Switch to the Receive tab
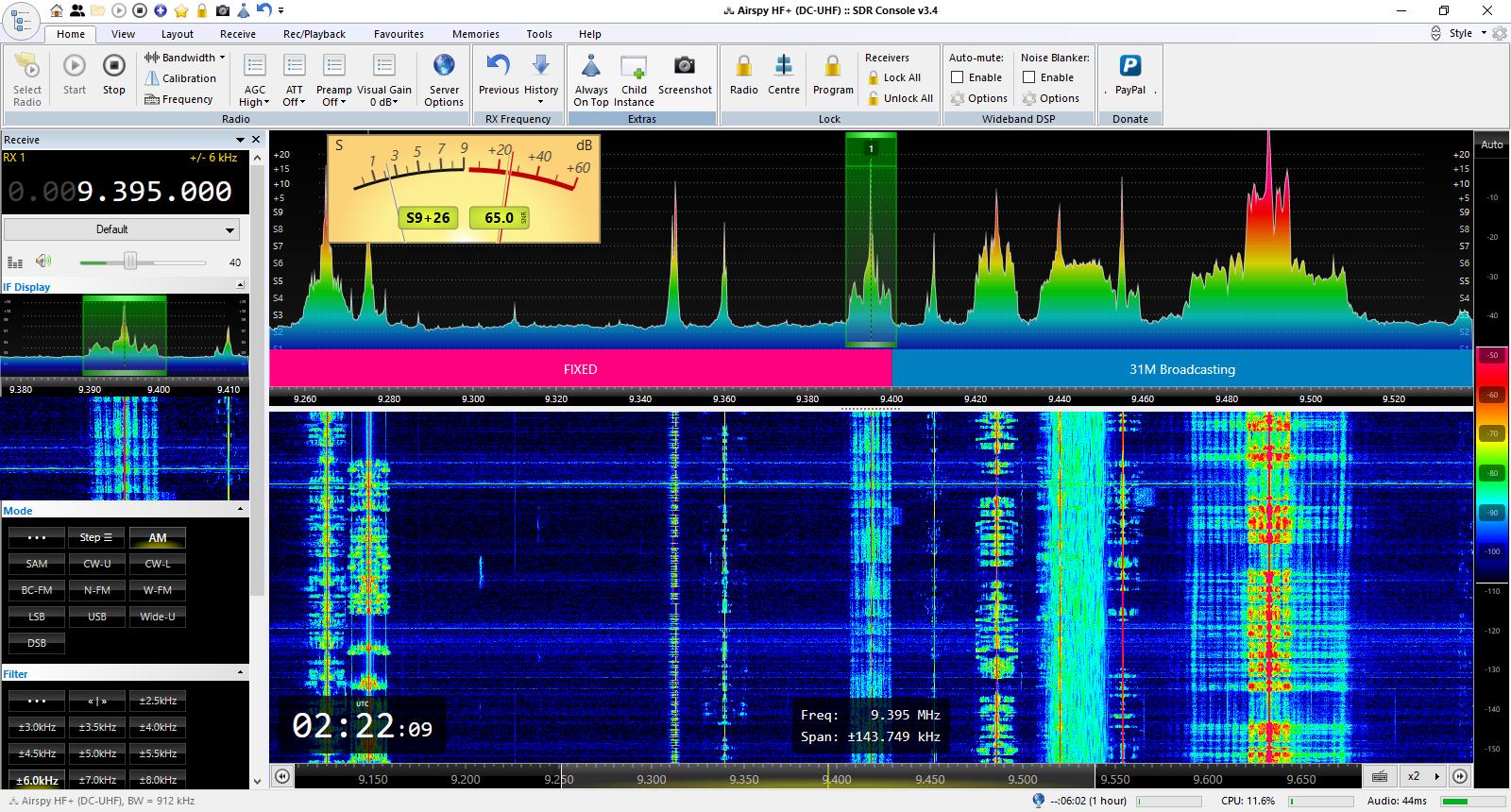Screen dimensions: 1511x812 [238, 34]
